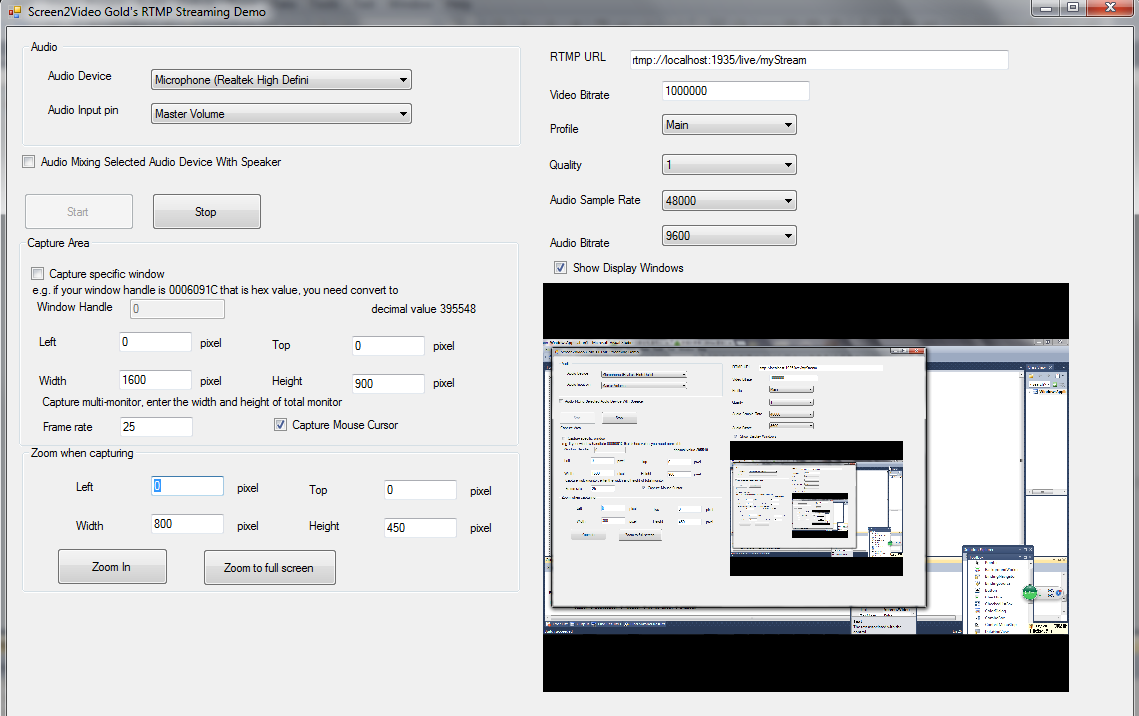Viewport: 1139px width, 716px height.
Task: Expand the Quality dropdown
Action: point(729,165)
